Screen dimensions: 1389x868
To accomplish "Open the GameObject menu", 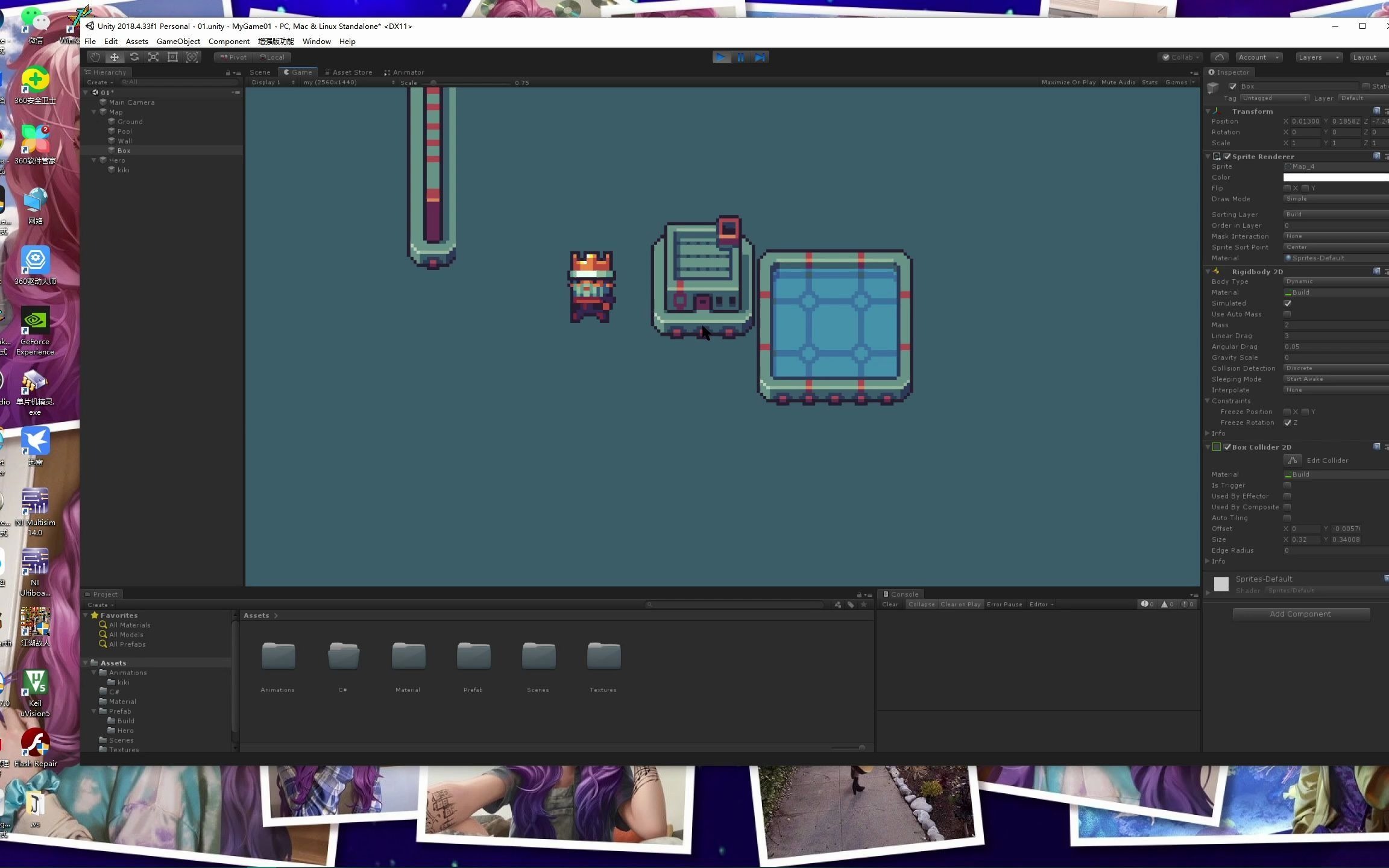I will point(177,41).
